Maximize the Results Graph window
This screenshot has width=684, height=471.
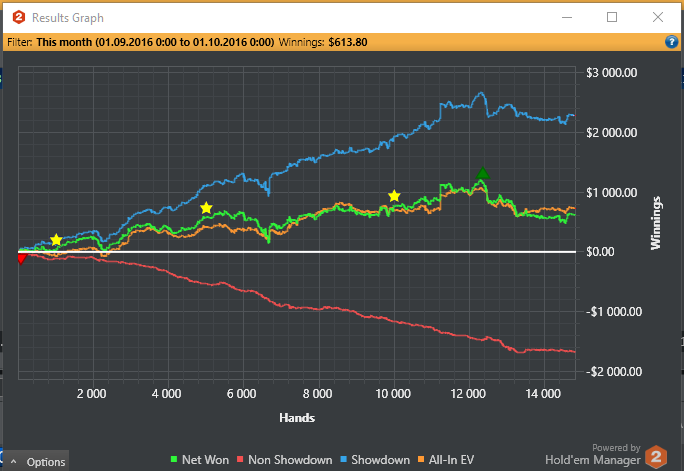click(612, 17)
